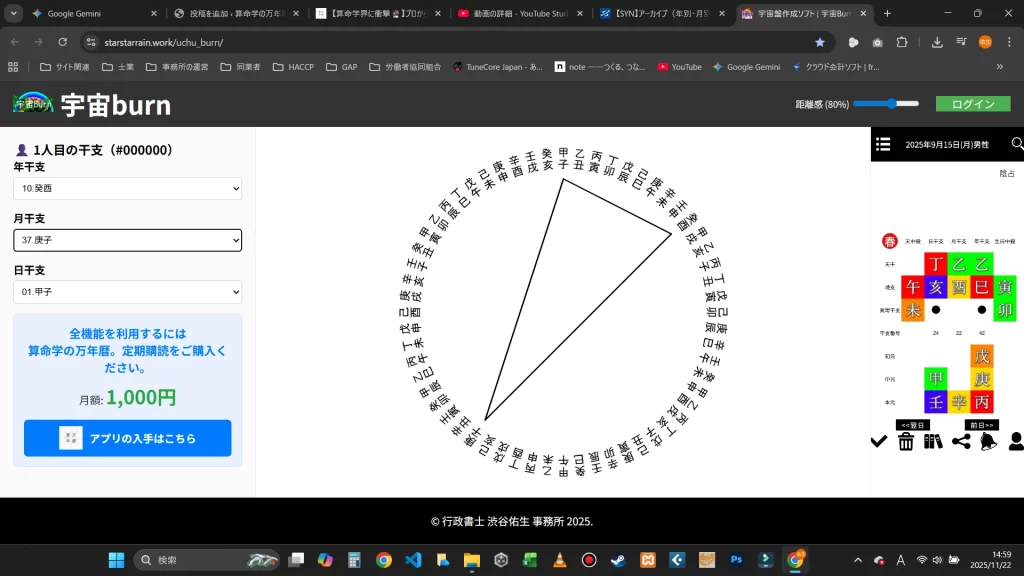Image resolution: width=1024 pixels, height=576 pixels.
Task: Open the 年干支 dropdown showing 10.癸酉
Action: pyautogui.click(x=127, y=188)
